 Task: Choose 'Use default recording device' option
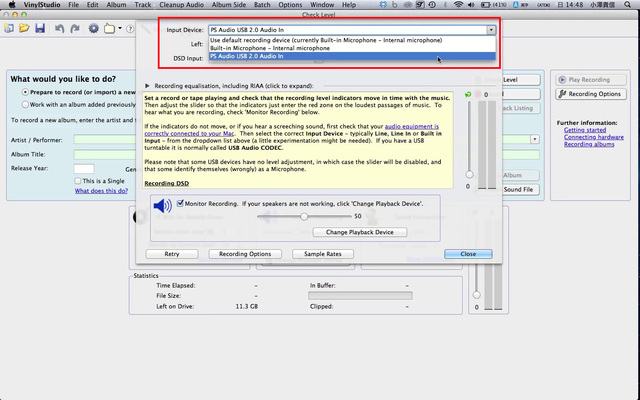tap(352, 40)
